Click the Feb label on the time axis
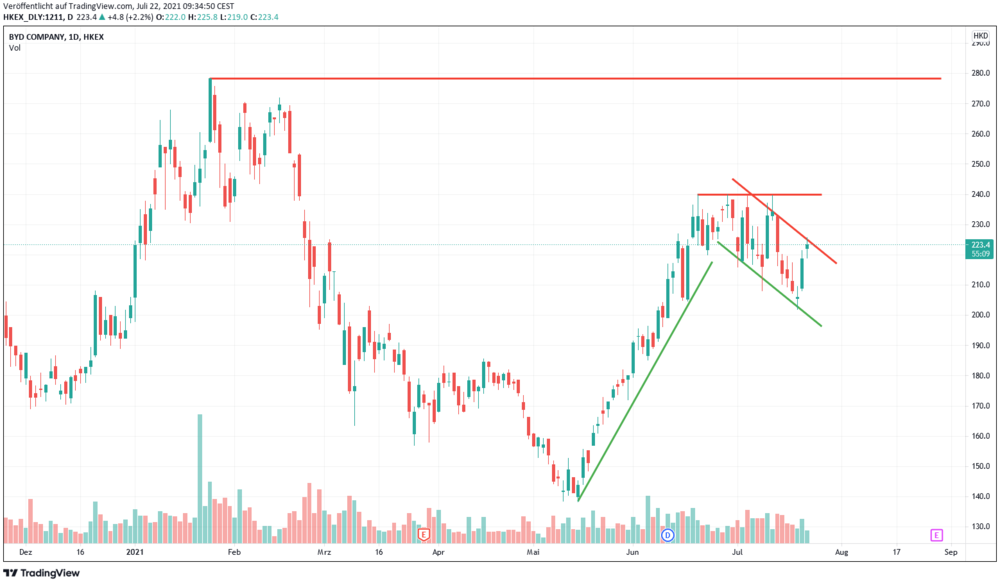Screen dimensions: 1000x583 point(234,552)
